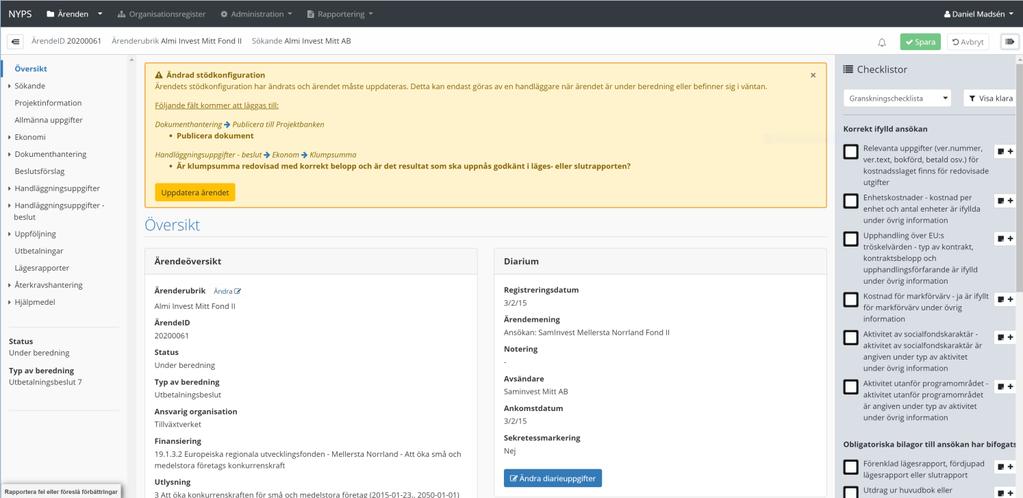This screenshot has height=498, width=1023.
Task: Open the Rapportering dropdown menu
Action: pos(341,14)
